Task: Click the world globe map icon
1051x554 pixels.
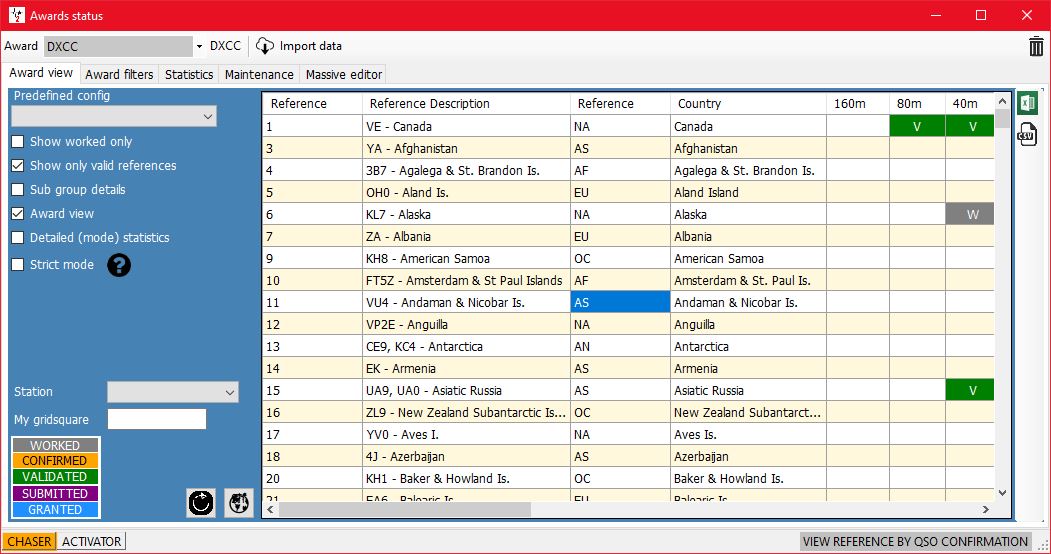Action: 239,502
